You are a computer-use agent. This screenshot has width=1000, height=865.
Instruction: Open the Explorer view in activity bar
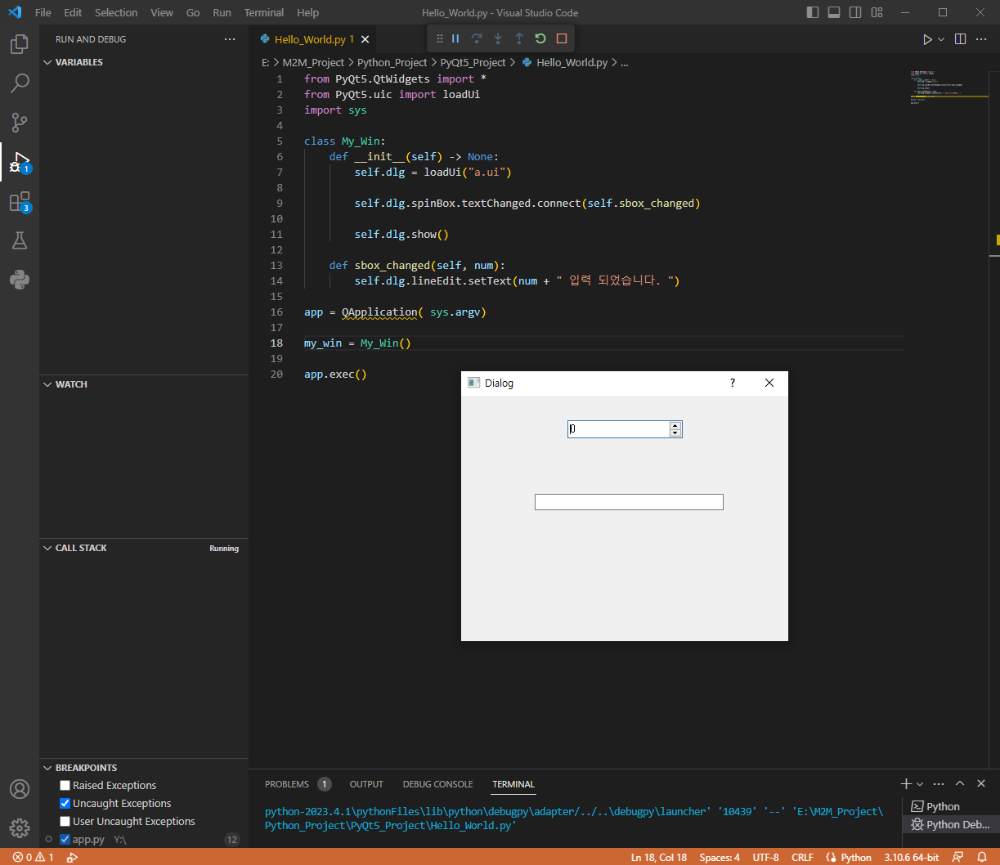click(19, 44)
